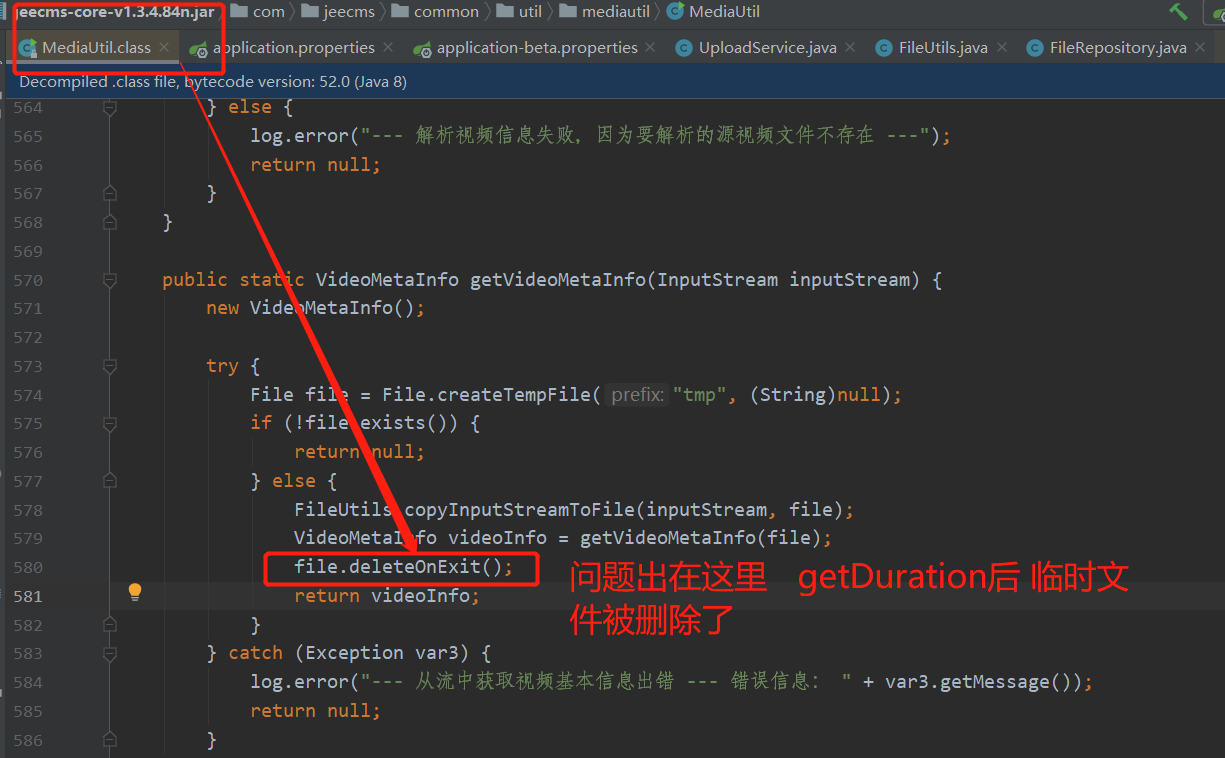The image size is (1225, 758).
Task: Click 'public static VideoMetaInfo' method declaration
Action: tap(312, 280)
